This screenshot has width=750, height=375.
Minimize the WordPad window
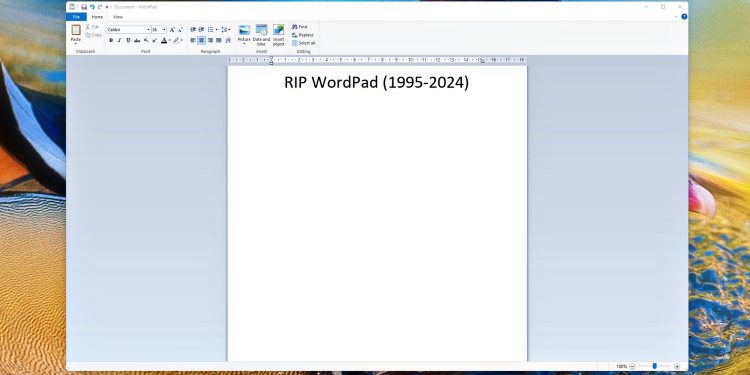(646, 7)
